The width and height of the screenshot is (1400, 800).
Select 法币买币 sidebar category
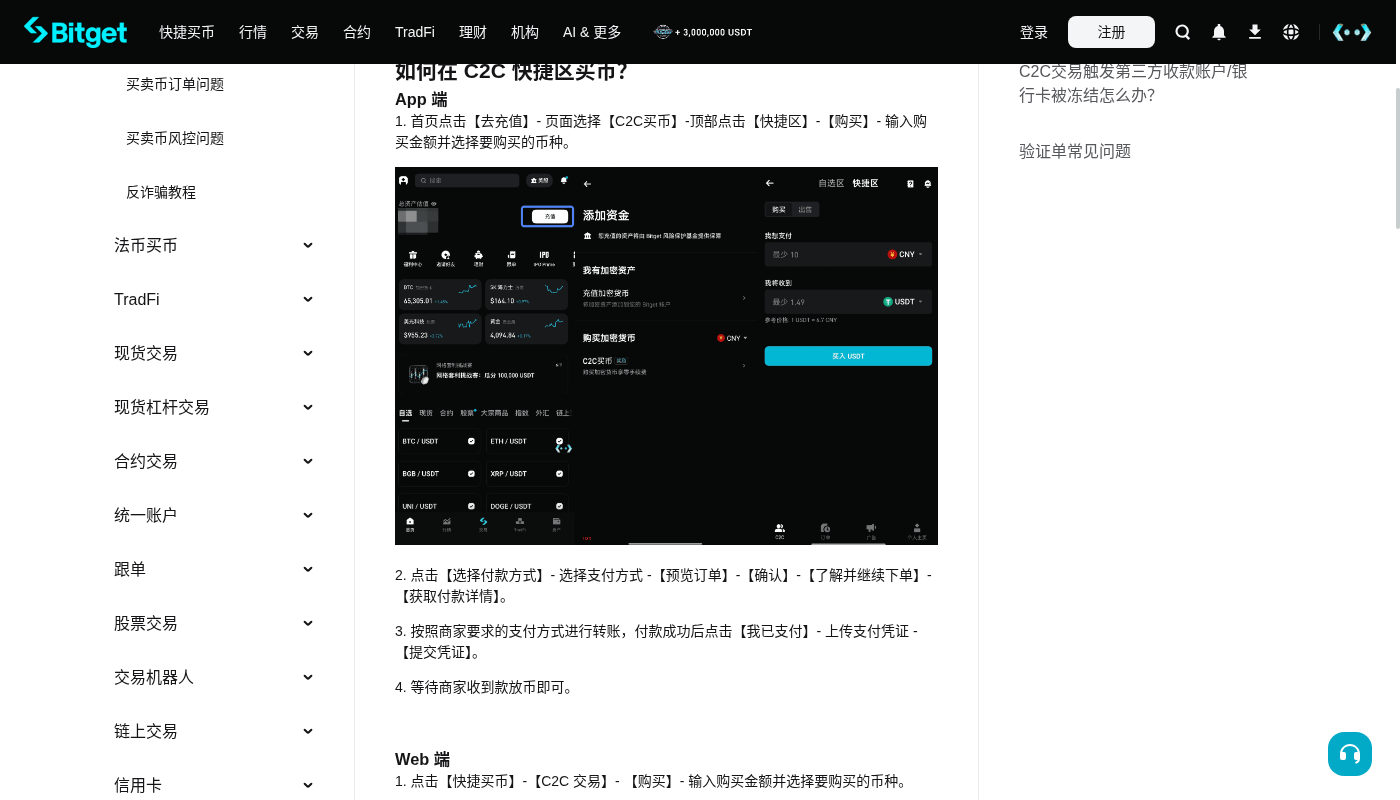coord(146,245)
